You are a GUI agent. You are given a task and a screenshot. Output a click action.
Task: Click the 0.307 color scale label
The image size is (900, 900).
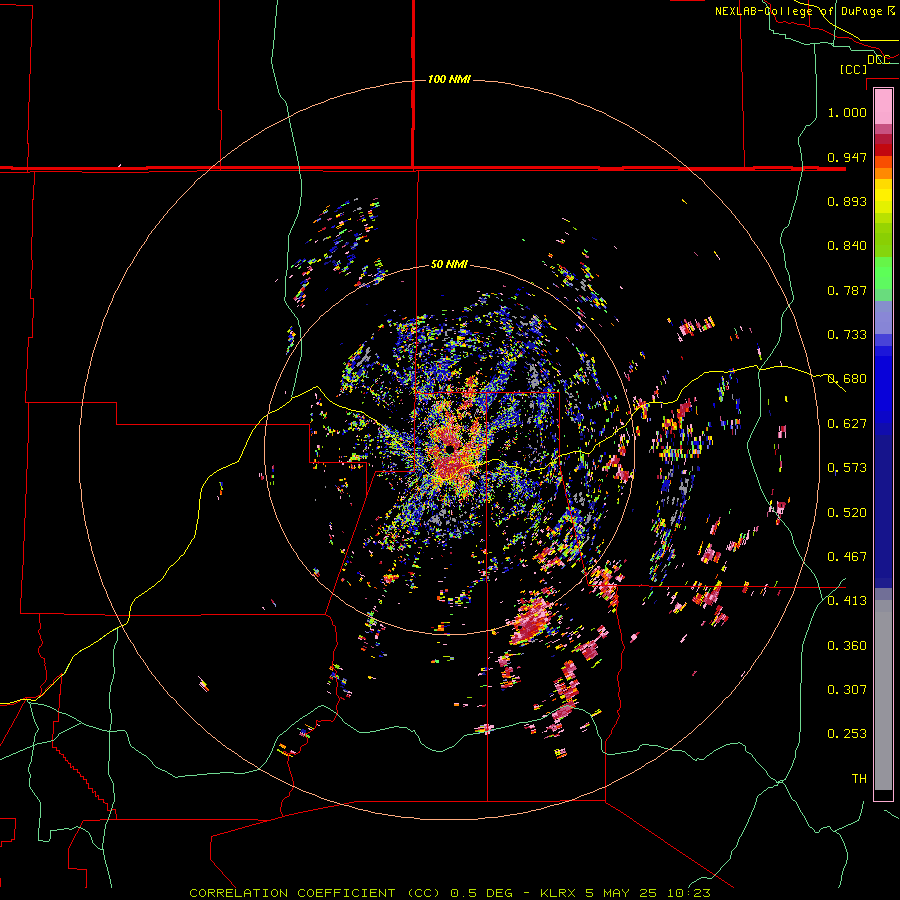(x=847, y=690)
